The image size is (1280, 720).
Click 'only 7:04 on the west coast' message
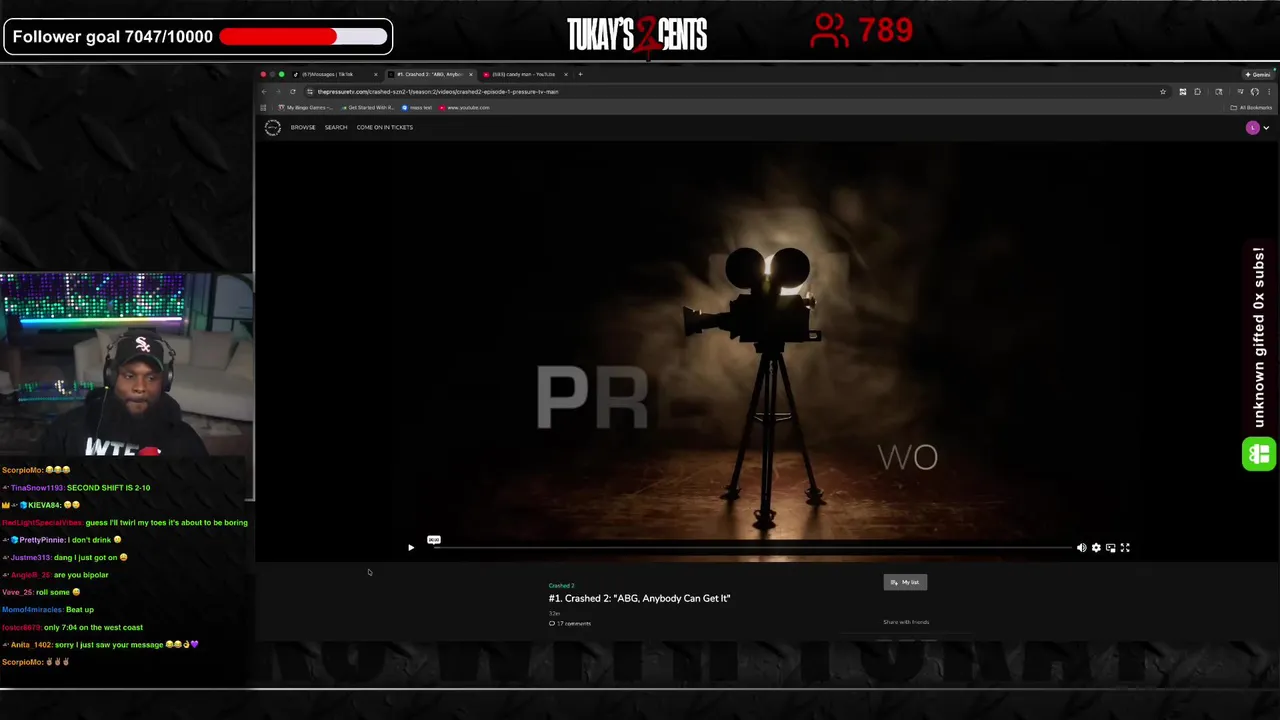click(72, 627)
